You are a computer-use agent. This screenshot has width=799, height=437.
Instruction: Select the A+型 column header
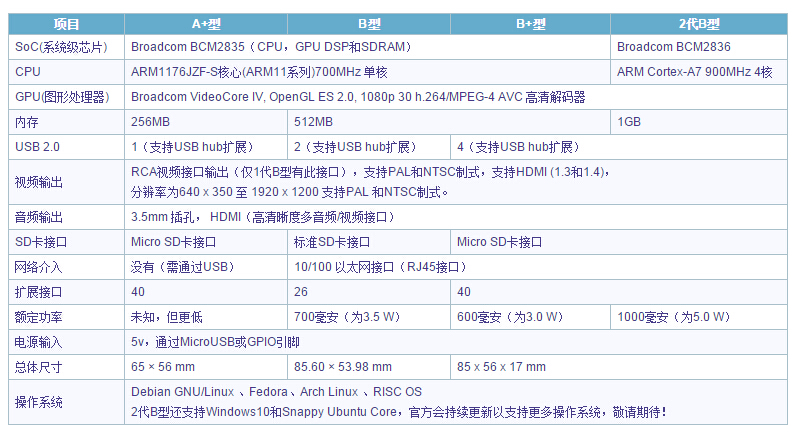click(206, 23)
